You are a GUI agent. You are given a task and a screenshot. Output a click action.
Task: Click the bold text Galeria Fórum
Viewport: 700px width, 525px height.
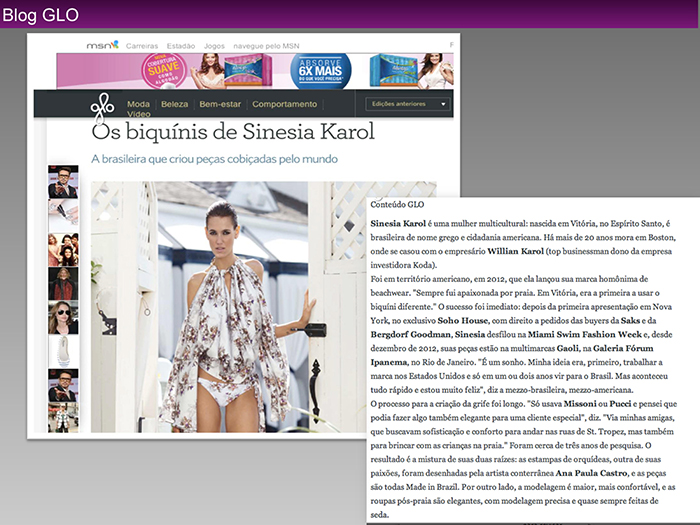[623, 348]
